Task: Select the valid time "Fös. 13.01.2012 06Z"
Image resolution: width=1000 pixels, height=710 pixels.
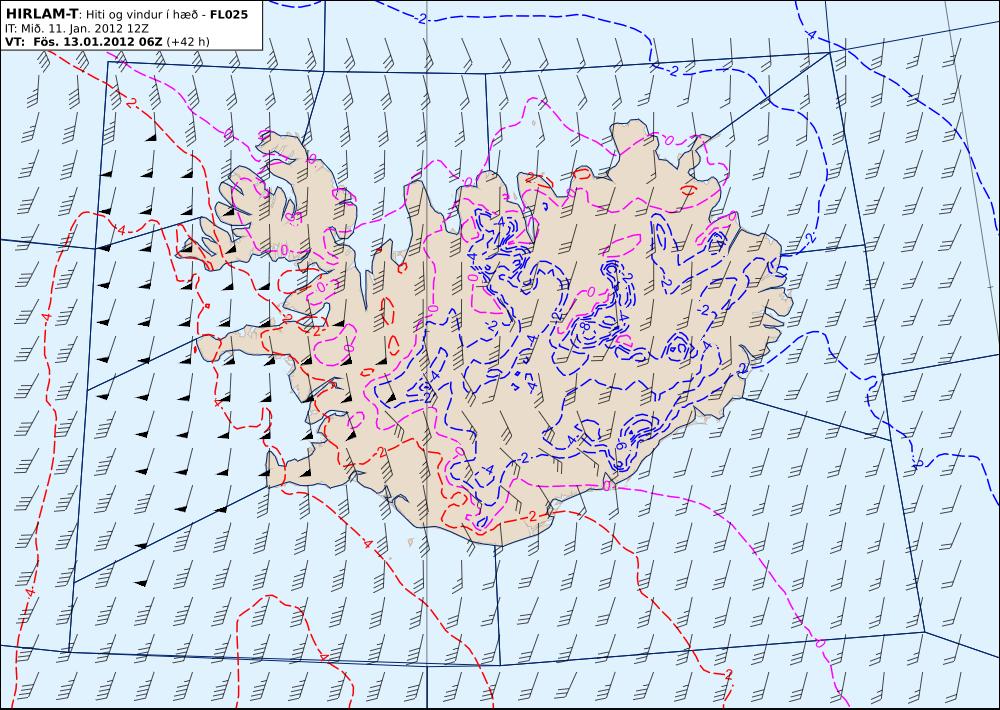Action: 98,41
